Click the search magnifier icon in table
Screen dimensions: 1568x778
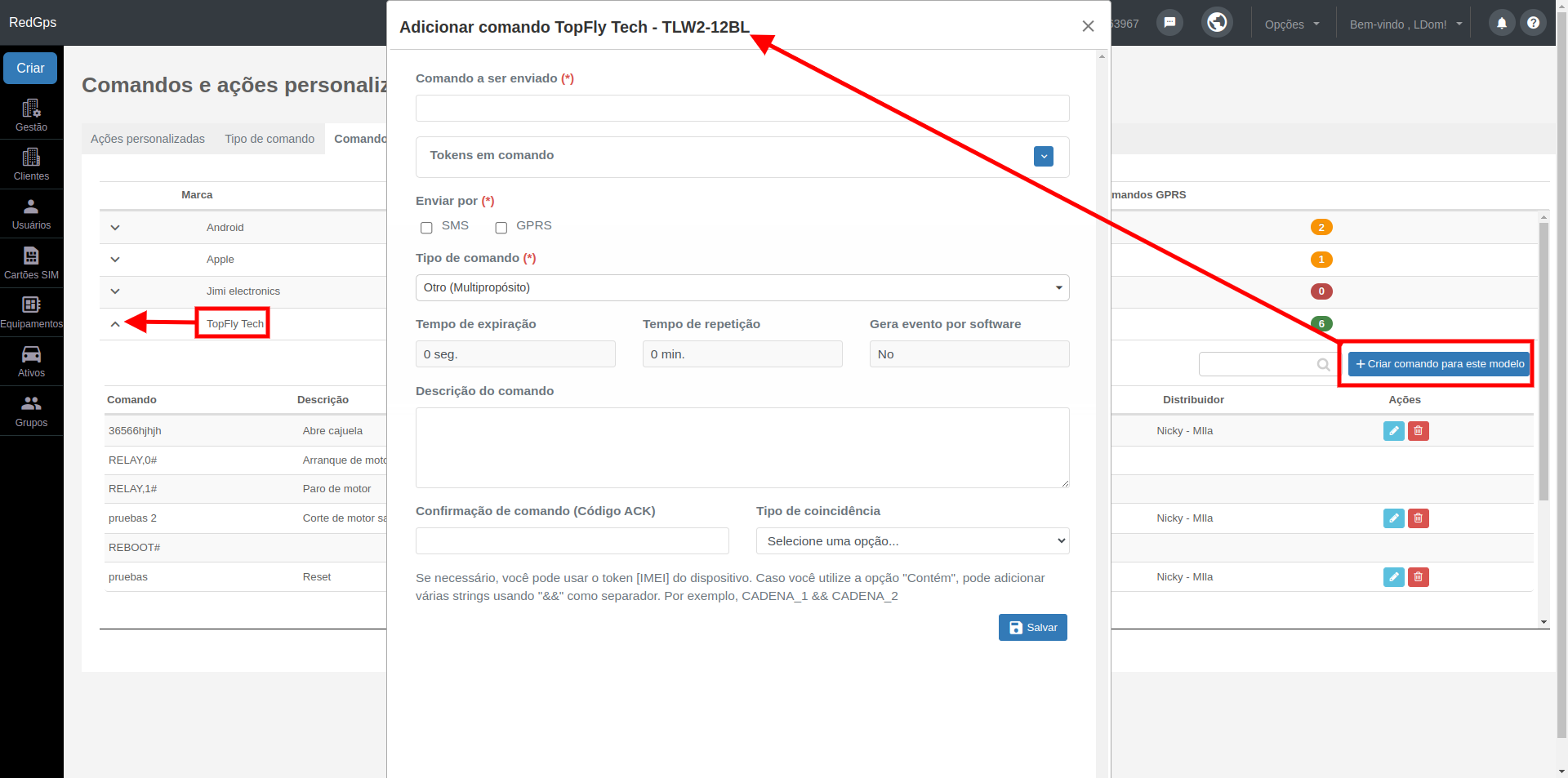1323,365
